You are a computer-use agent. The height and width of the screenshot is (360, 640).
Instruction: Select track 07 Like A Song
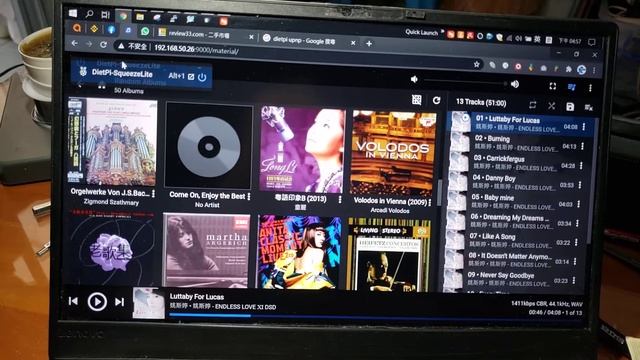(x=513, y=240)
